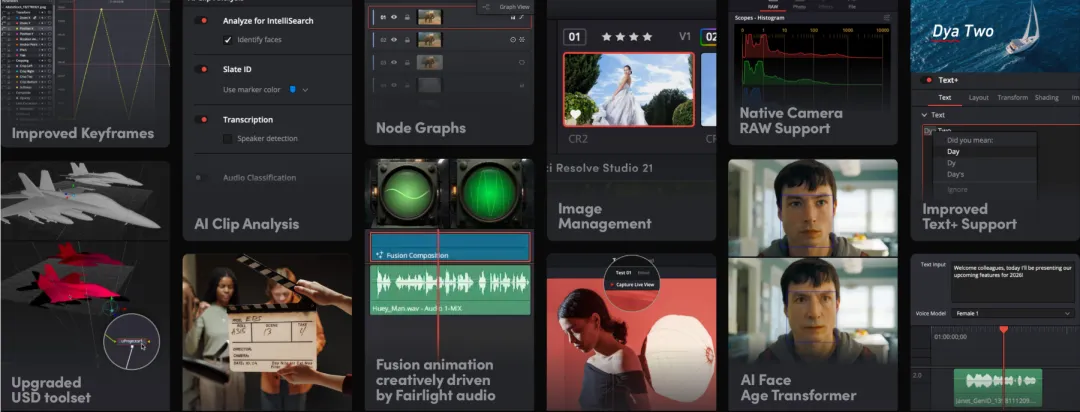Switch to the Shading tab
Screen dimensions: 1080x412
click(1046, 98)
